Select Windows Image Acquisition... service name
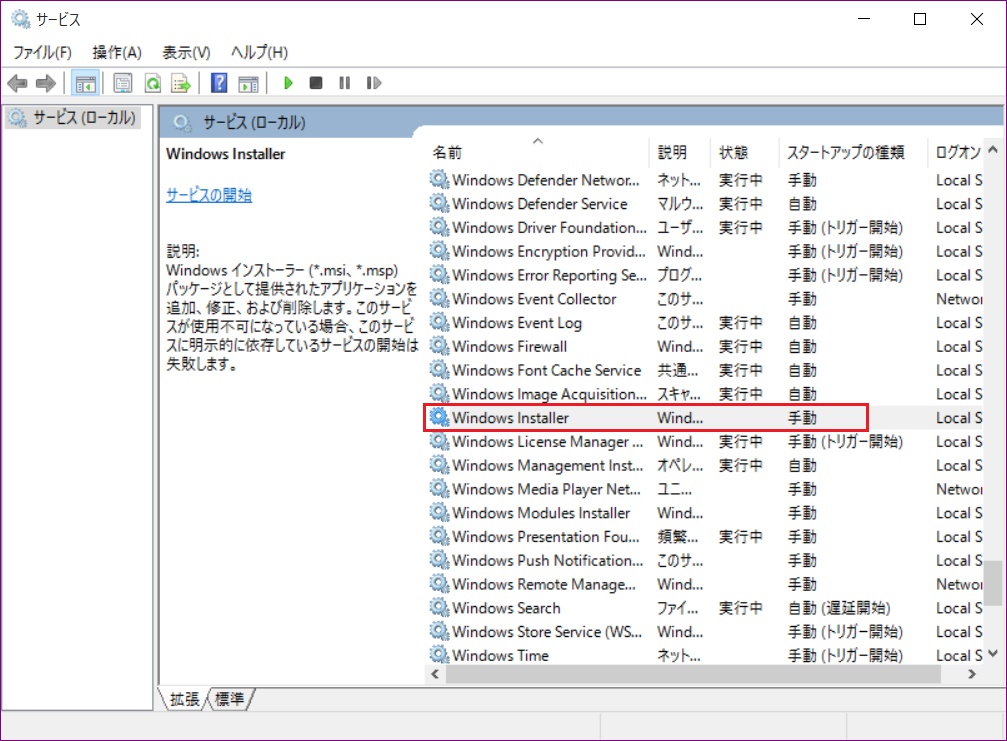Image resolution: width=1007 pixels, height=741 pixels. click(549, 394)
